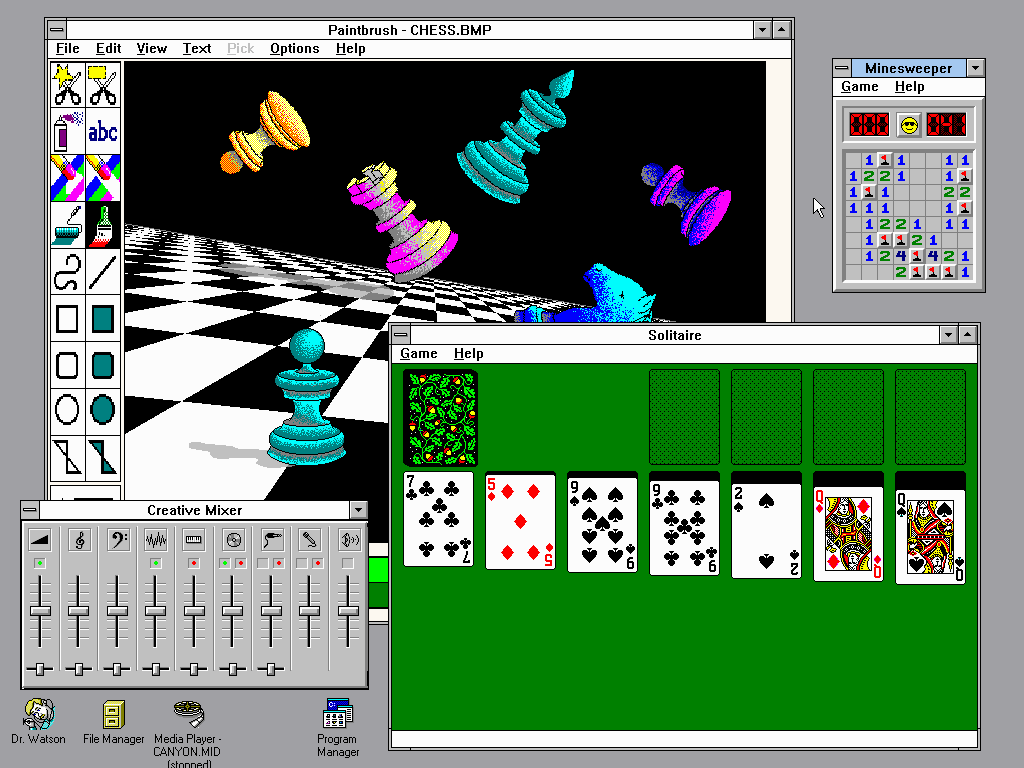Open Paintbrush View menu
This screenshot has height=768, width=1024.
[x=152, y=48]
